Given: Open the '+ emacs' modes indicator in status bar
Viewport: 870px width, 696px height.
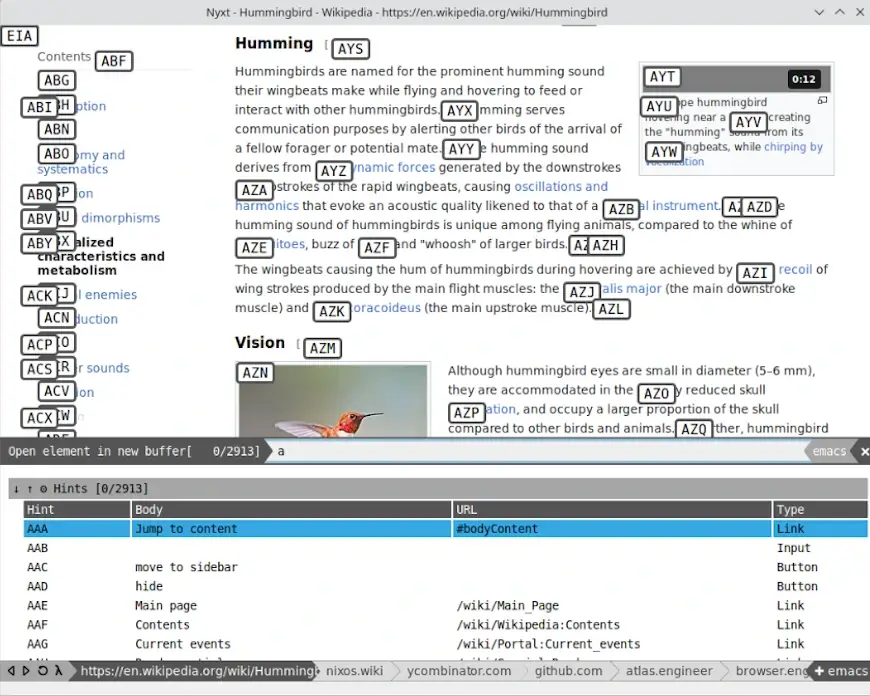Looking at the screenshot, I should coord(839,671).
